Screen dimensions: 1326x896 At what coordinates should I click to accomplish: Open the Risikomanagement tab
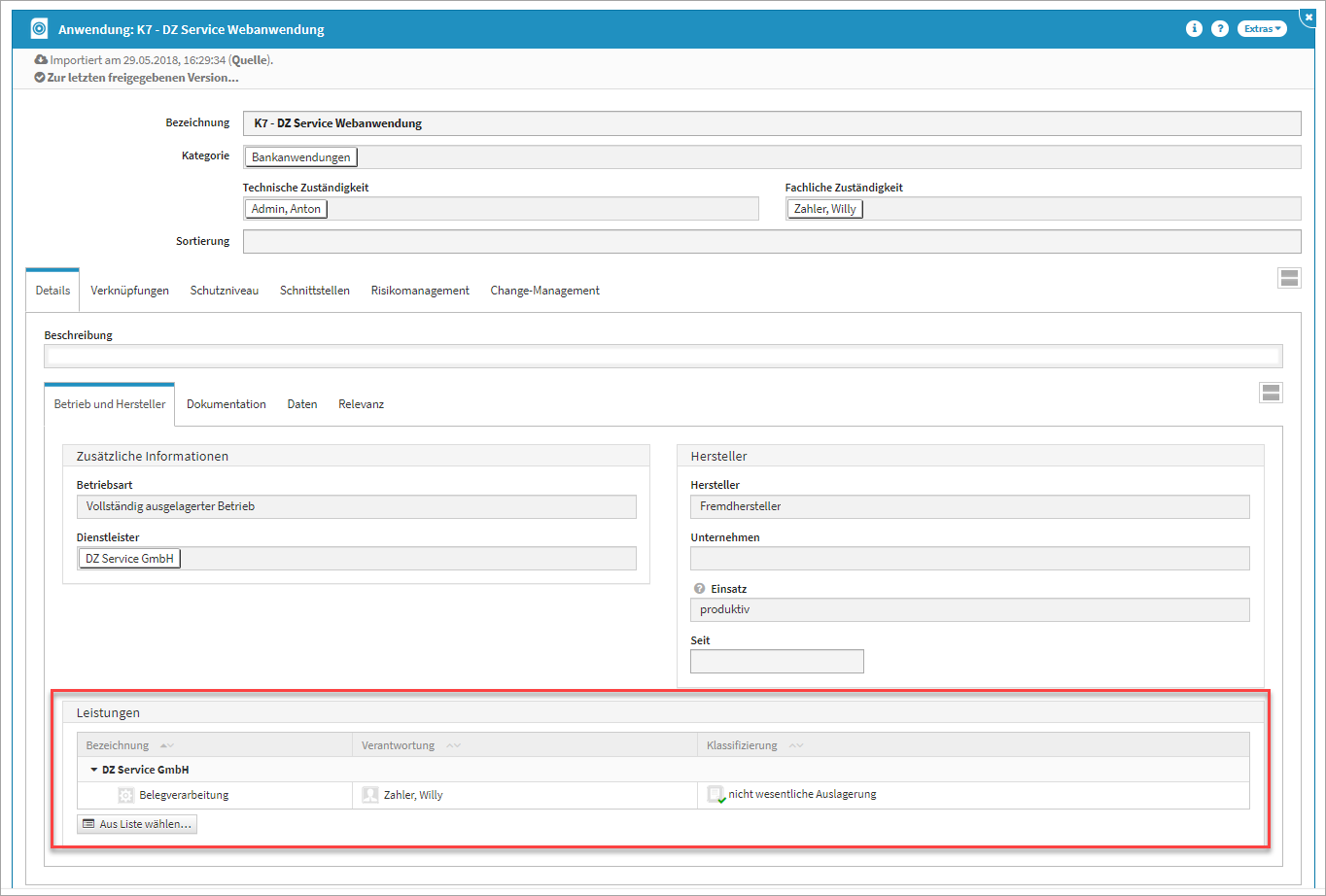pos(420,291)
